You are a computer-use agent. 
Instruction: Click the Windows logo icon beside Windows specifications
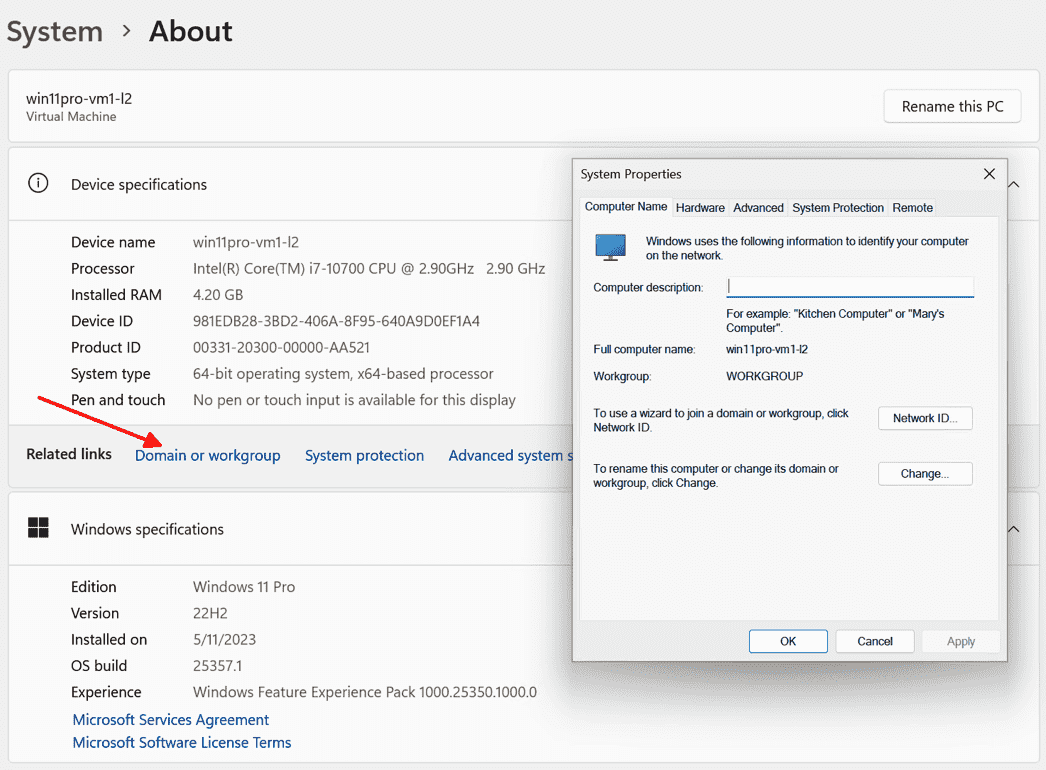click(38, 528)
